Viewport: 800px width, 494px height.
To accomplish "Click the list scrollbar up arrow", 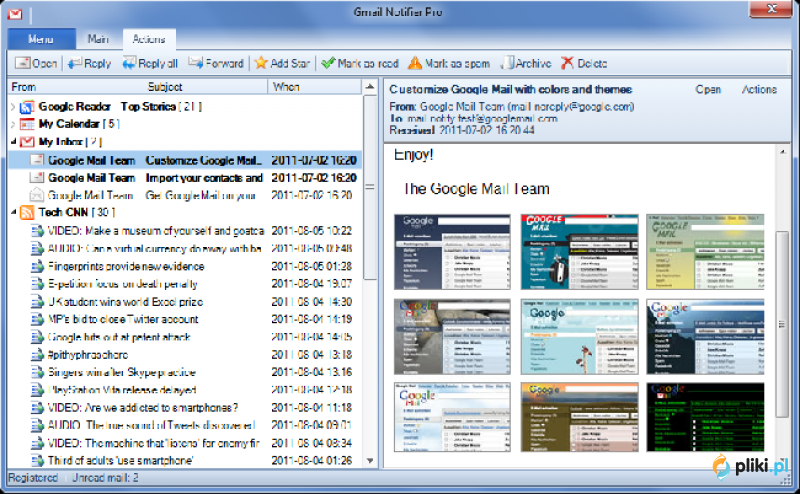I will (370, 87).
